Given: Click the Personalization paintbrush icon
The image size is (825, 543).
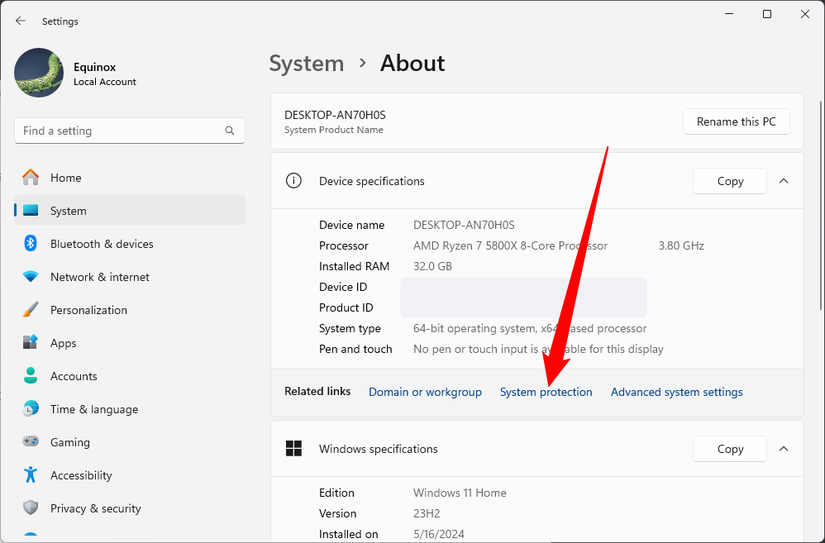Looking at the screenshot, I should [x=31, y=309].
